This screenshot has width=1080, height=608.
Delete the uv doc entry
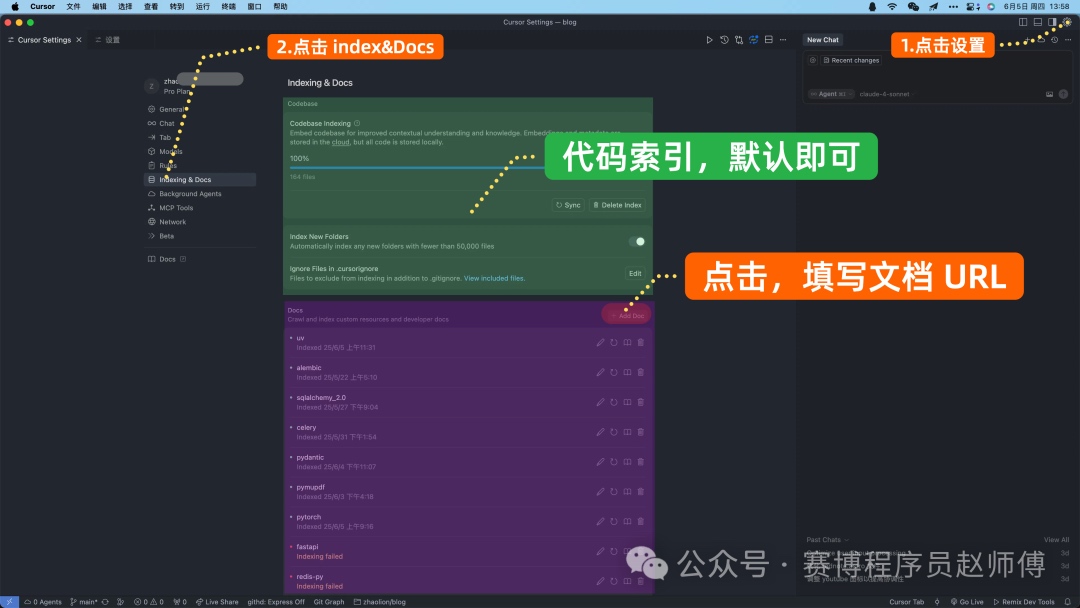click(x=641, y=342)
